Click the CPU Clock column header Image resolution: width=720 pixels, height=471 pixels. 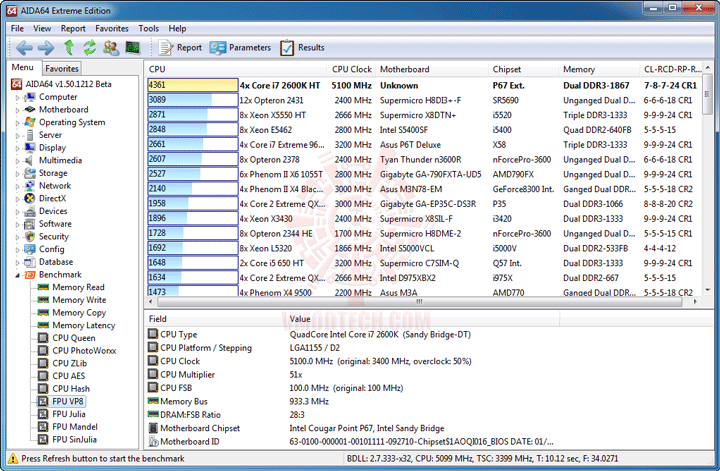(352, 70)
